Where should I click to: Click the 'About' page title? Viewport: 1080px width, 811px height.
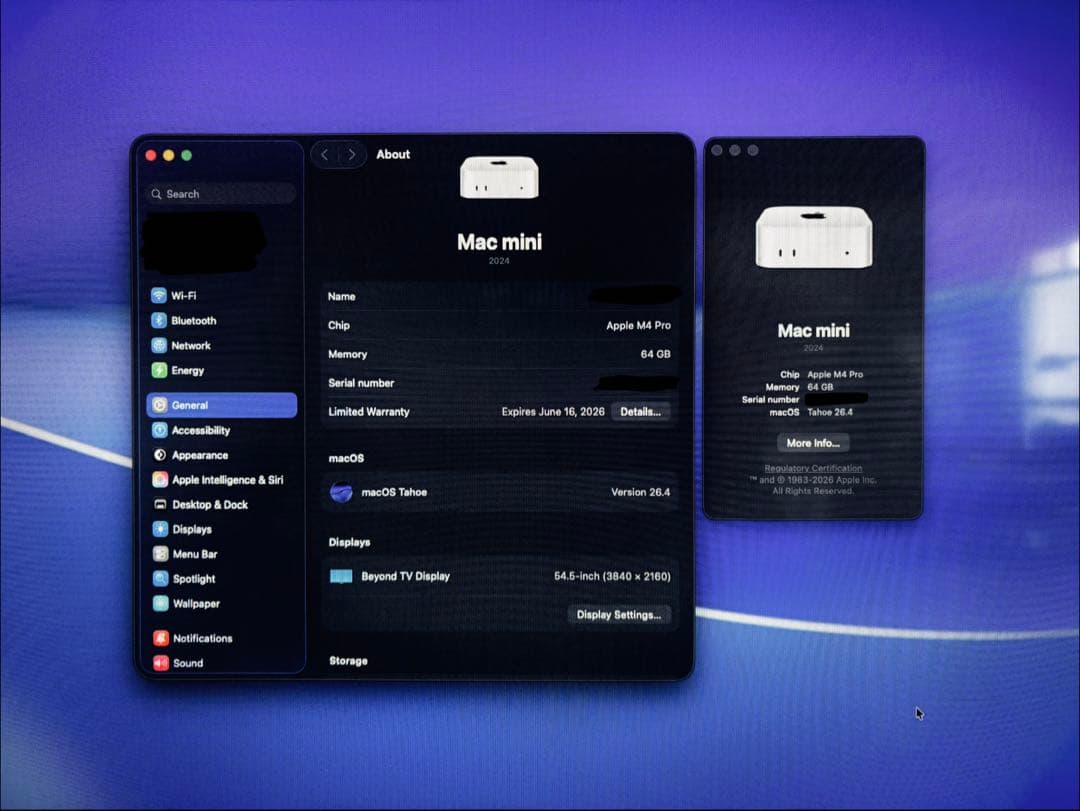click(x=393, y=154)
